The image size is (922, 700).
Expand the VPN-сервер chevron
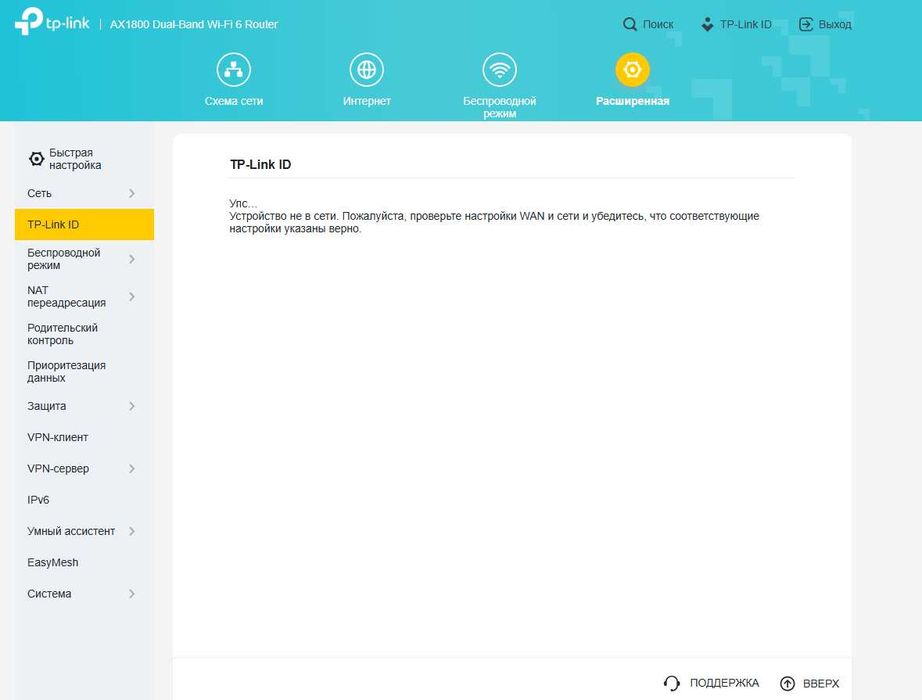coord(132,469)
